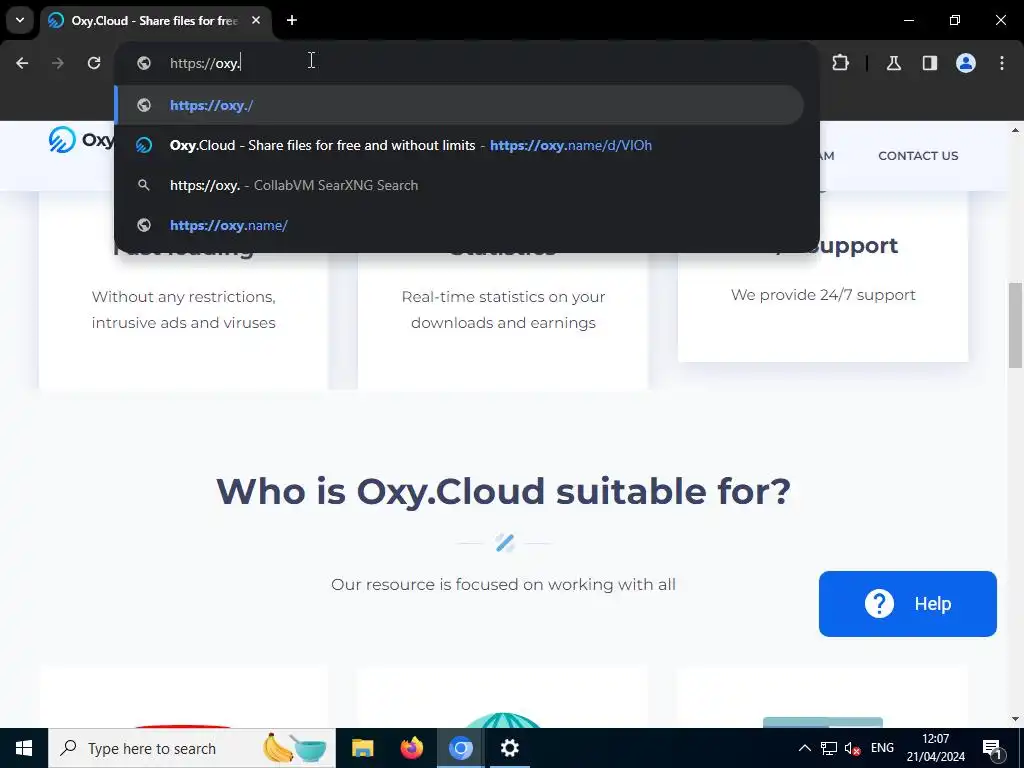Open the tab search dropdown arrow

pyautogui.click(x=20, y=20)
